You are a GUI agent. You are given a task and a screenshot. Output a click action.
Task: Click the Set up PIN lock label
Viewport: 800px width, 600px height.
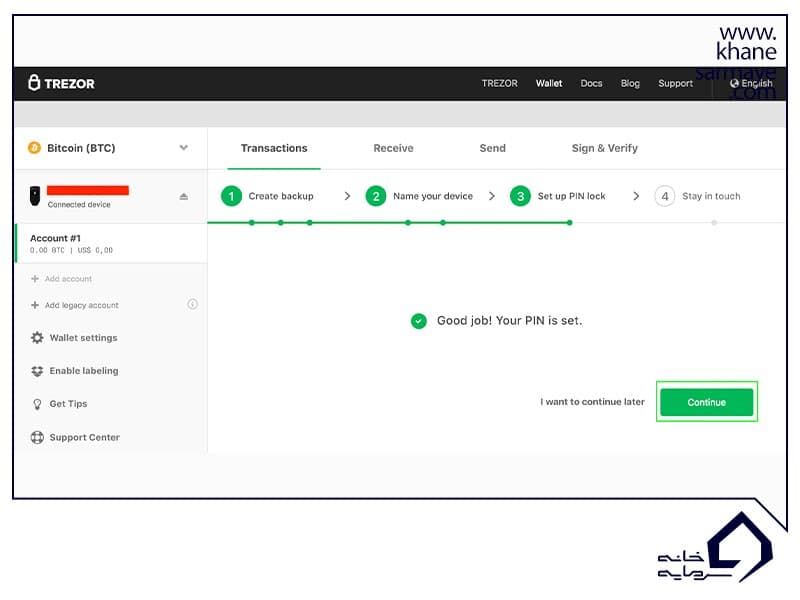571,196
